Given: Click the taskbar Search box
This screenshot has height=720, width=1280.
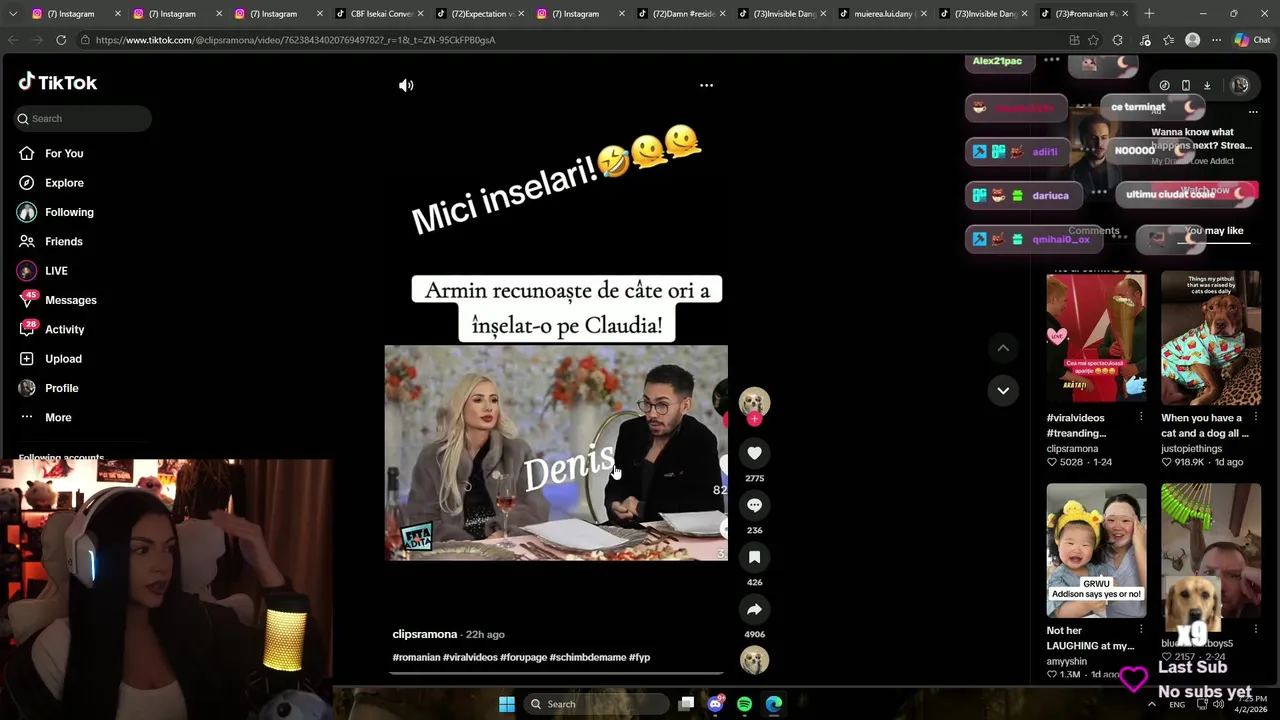Looking at the screenshot, I should click(596, 704).
